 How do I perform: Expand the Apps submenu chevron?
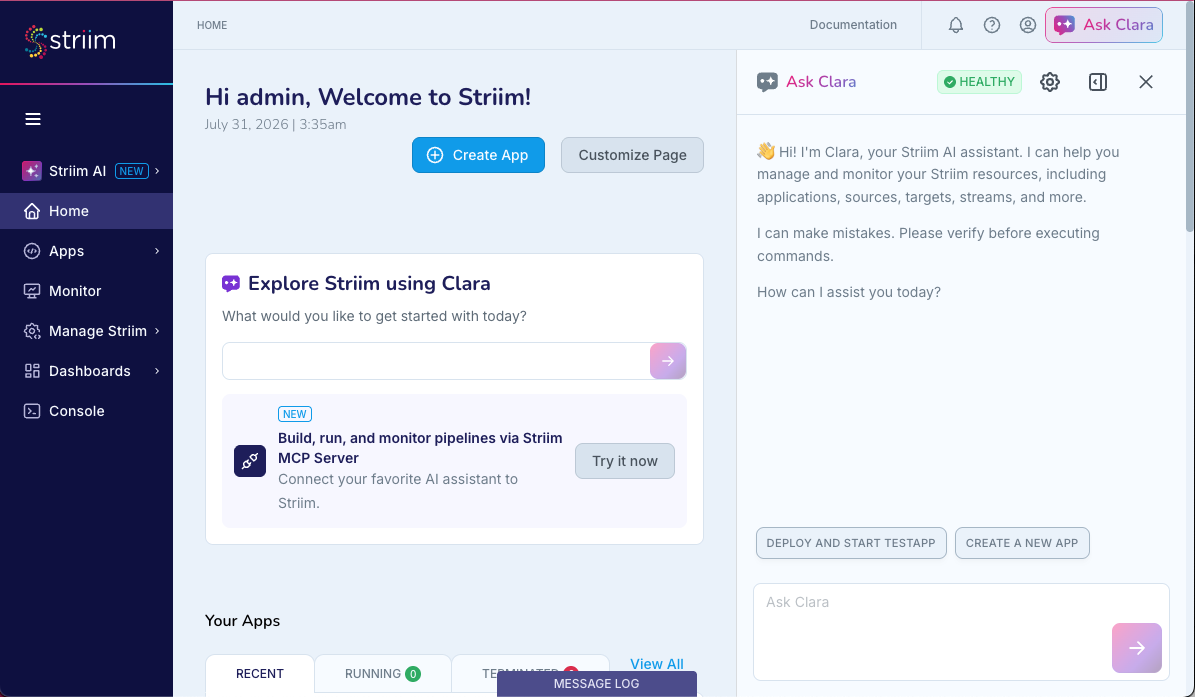[157, 251]
